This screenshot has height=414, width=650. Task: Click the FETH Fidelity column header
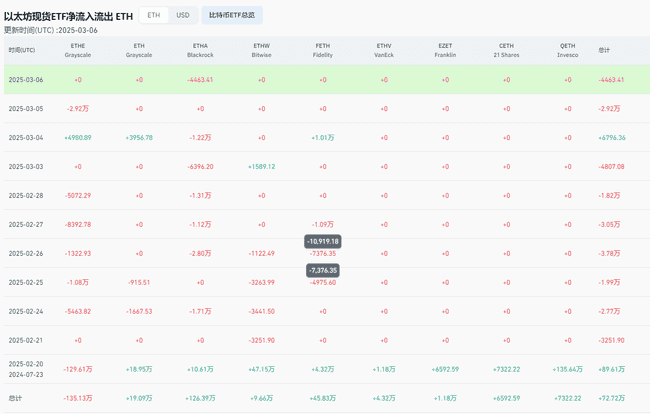coord(323,50)
